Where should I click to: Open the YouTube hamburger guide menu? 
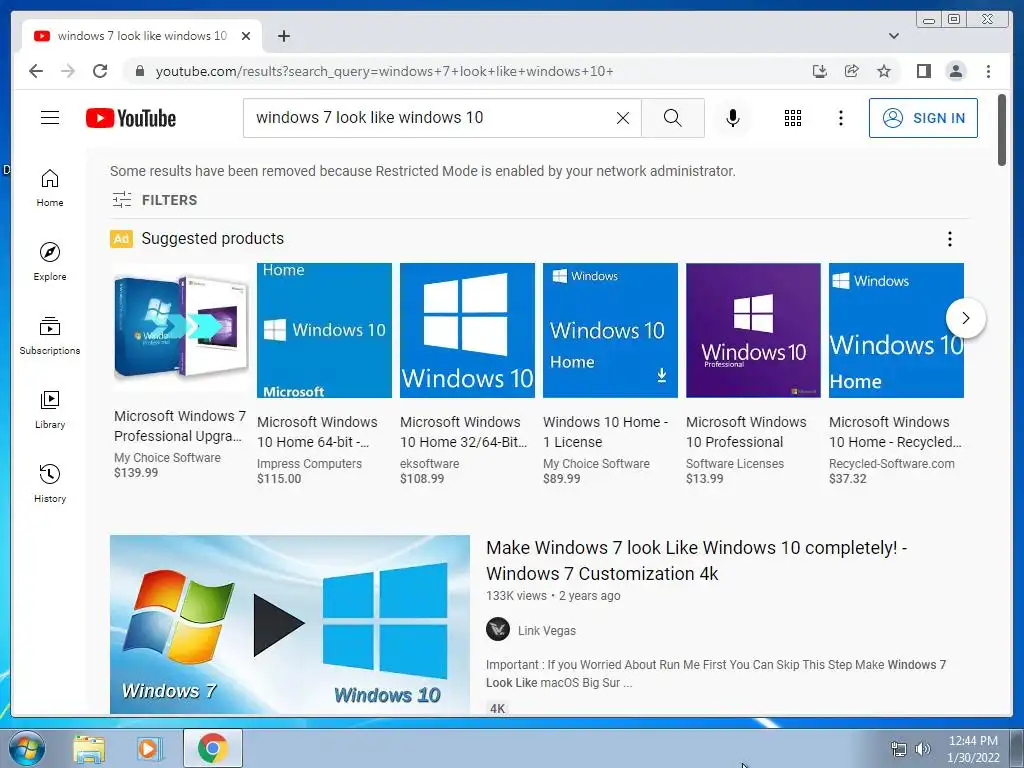point(50,118)
